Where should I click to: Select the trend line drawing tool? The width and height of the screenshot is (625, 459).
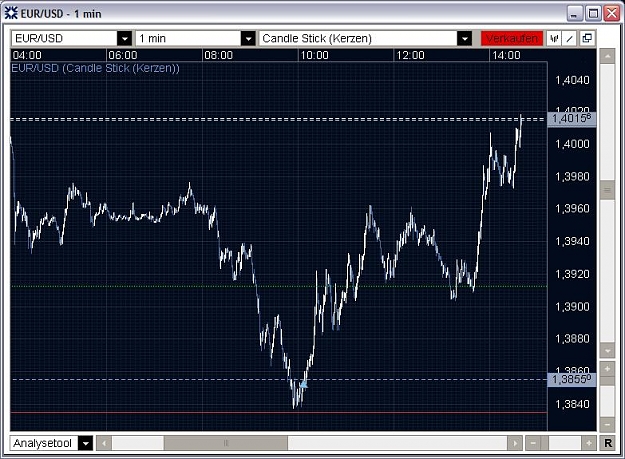570,39
